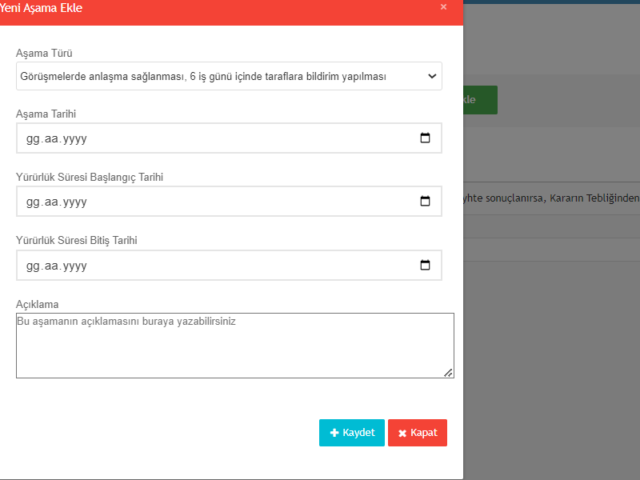Focus the Açıklama text area

point(234,345)
